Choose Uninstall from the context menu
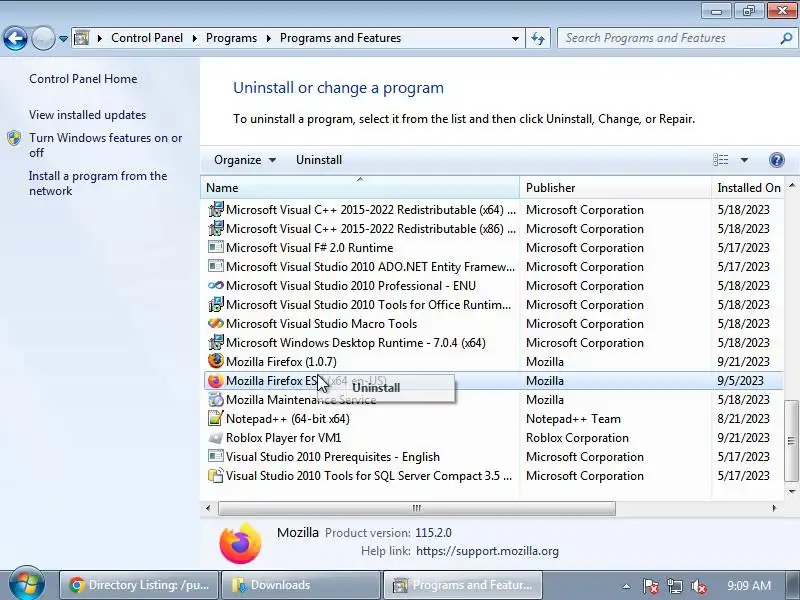 (x=386, y=388)
